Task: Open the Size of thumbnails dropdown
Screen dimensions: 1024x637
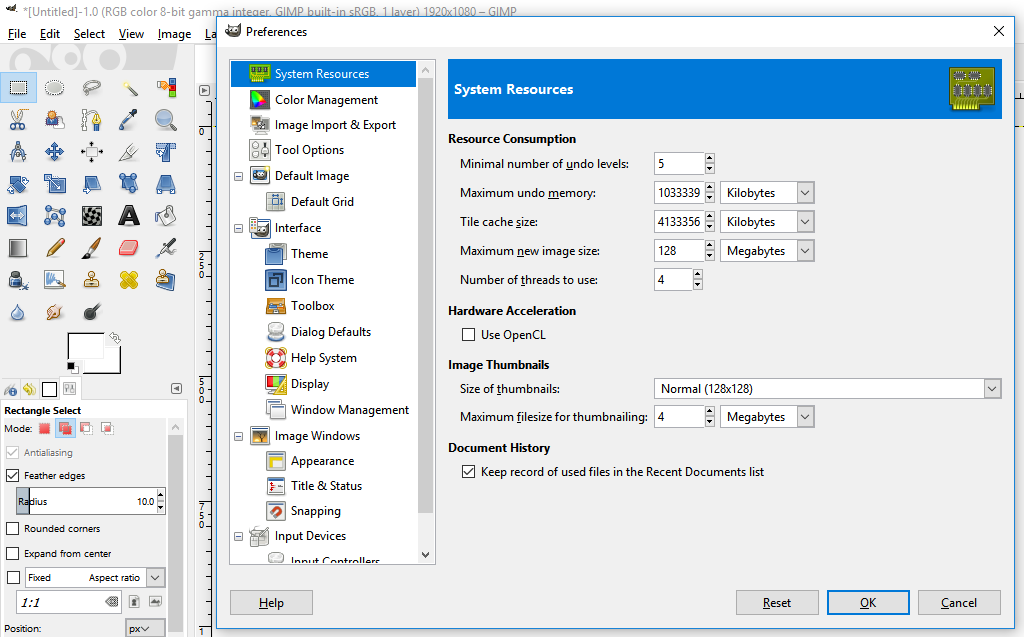Action: coord(827,389)
